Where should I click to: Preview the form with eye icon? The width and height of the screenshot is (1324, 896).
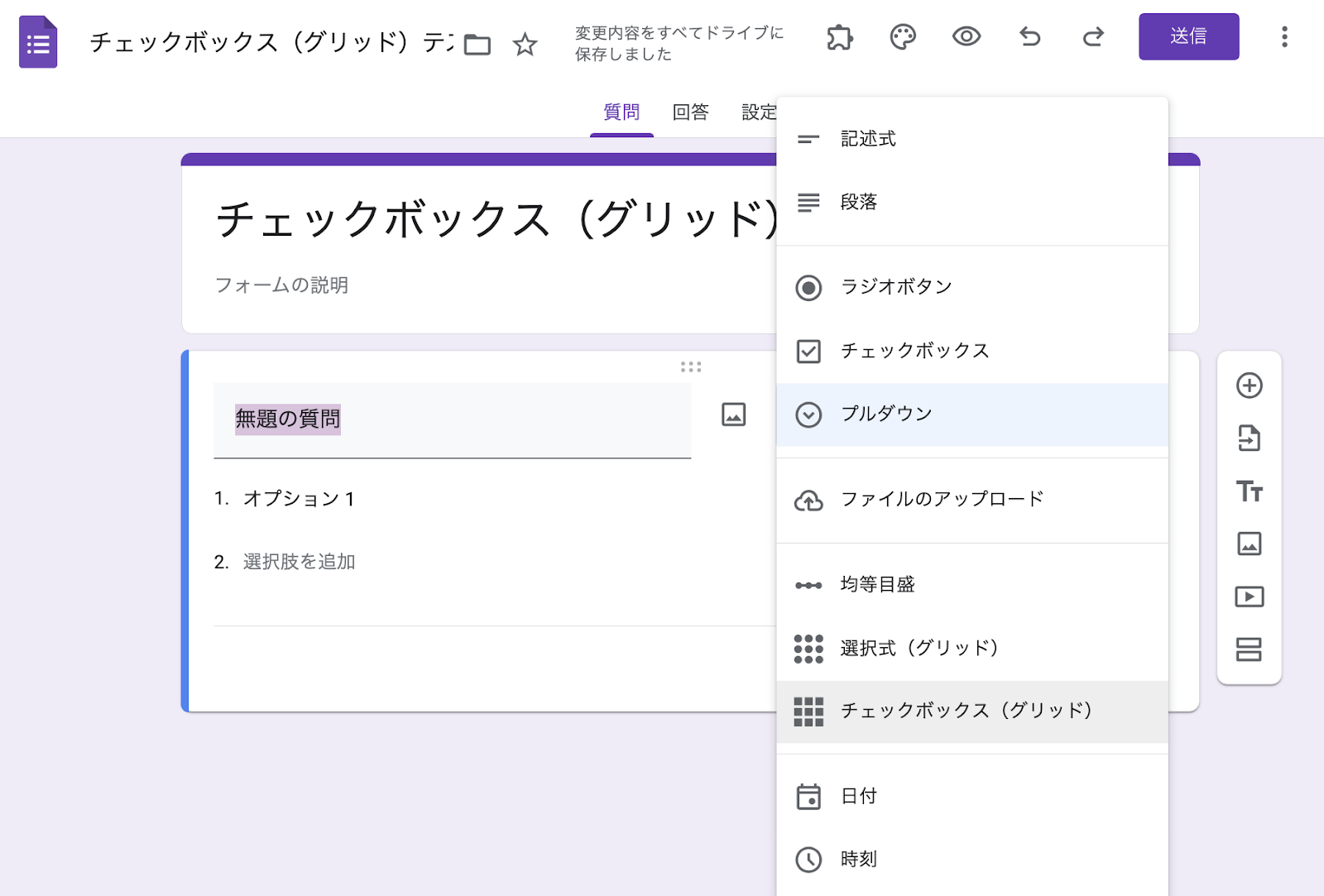pyautogui.click(x=966, y=36)
